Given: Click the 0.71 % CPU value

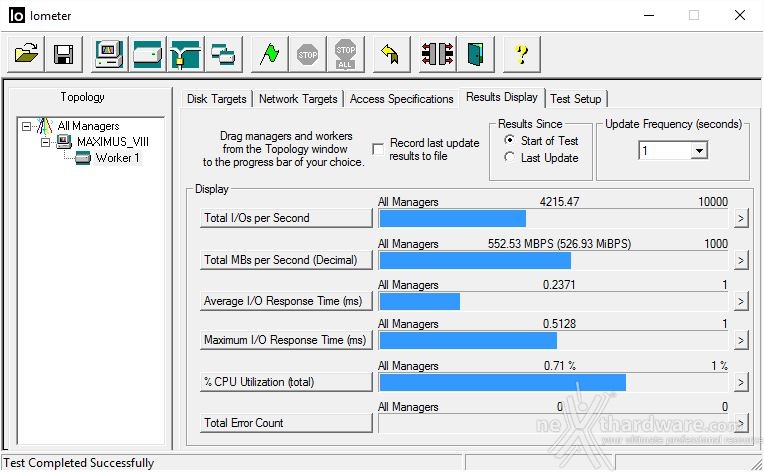Looking at the screenshot, I should 559,365.
